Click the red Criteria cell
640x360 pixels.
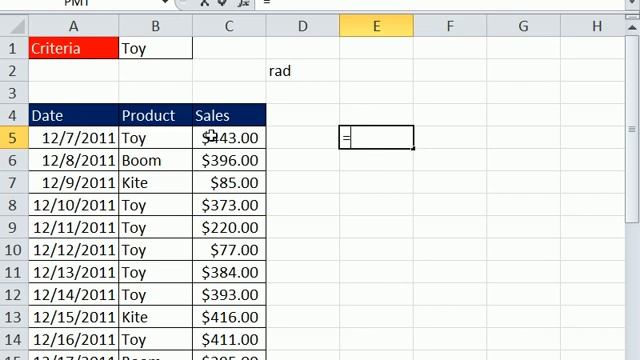pyautogui.click(x=73, y=48)
